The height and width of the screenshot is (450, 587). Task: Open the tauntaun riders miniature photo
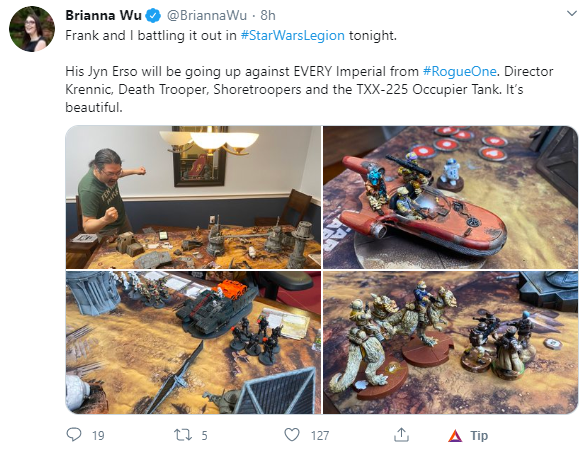point(450,343)
